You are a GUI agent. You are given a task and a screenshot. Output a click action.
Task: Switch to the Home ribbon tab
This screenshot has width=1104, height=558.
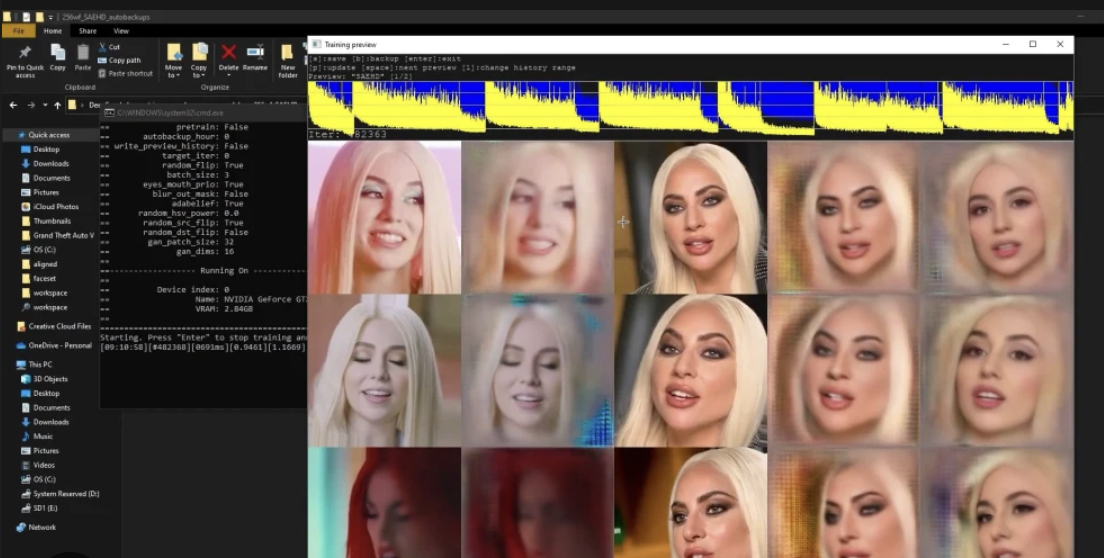pos(53,31)
